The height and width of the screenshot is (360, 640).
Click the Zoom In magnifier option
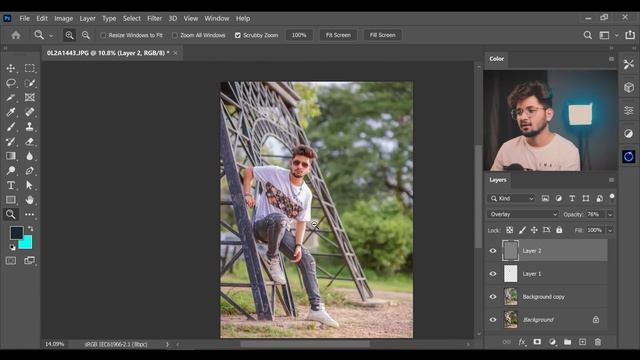pyautogui.click(x=69, y=35)
